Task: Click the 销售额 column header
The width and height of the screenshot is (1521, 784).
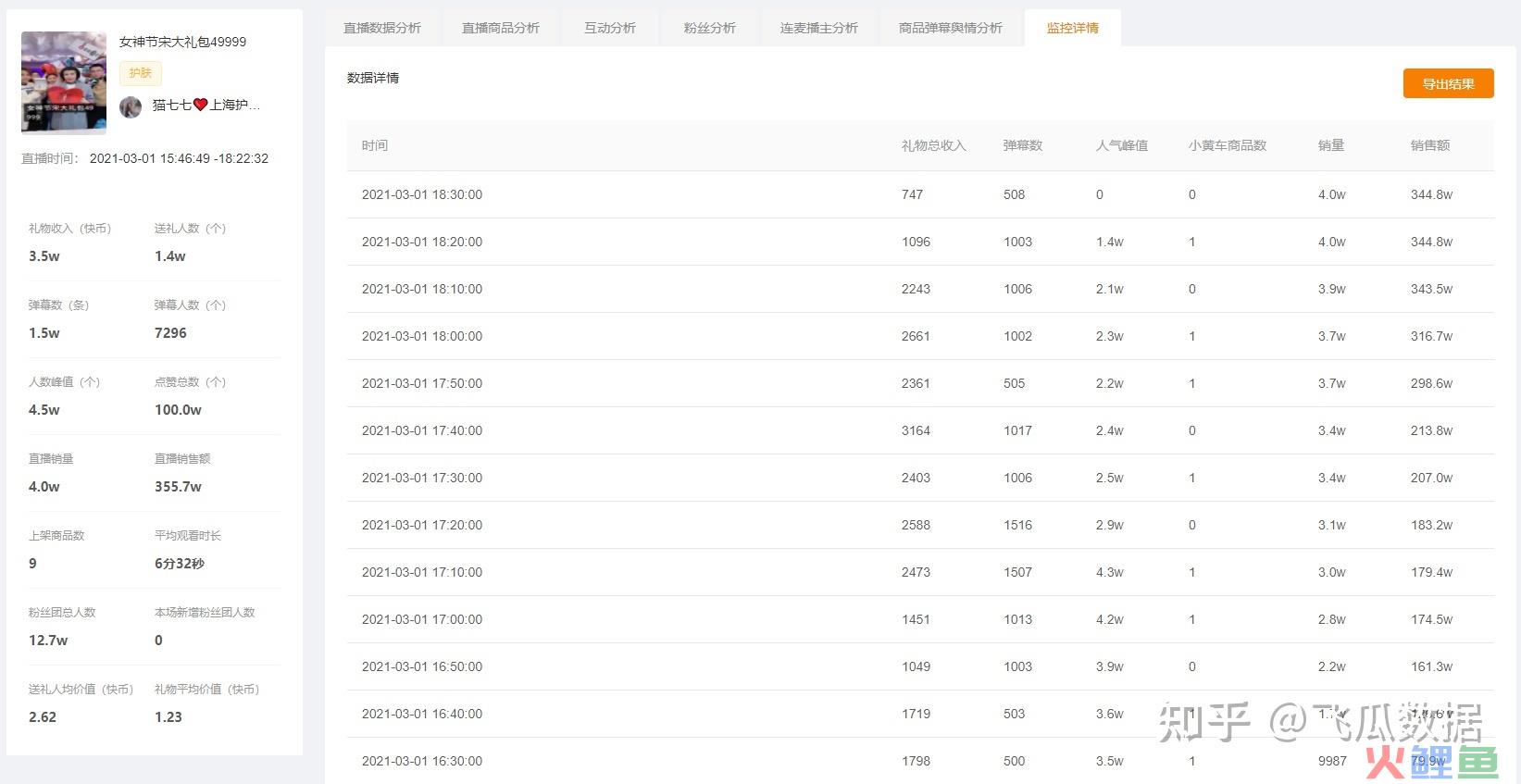Action: (x=1430, y=145)
